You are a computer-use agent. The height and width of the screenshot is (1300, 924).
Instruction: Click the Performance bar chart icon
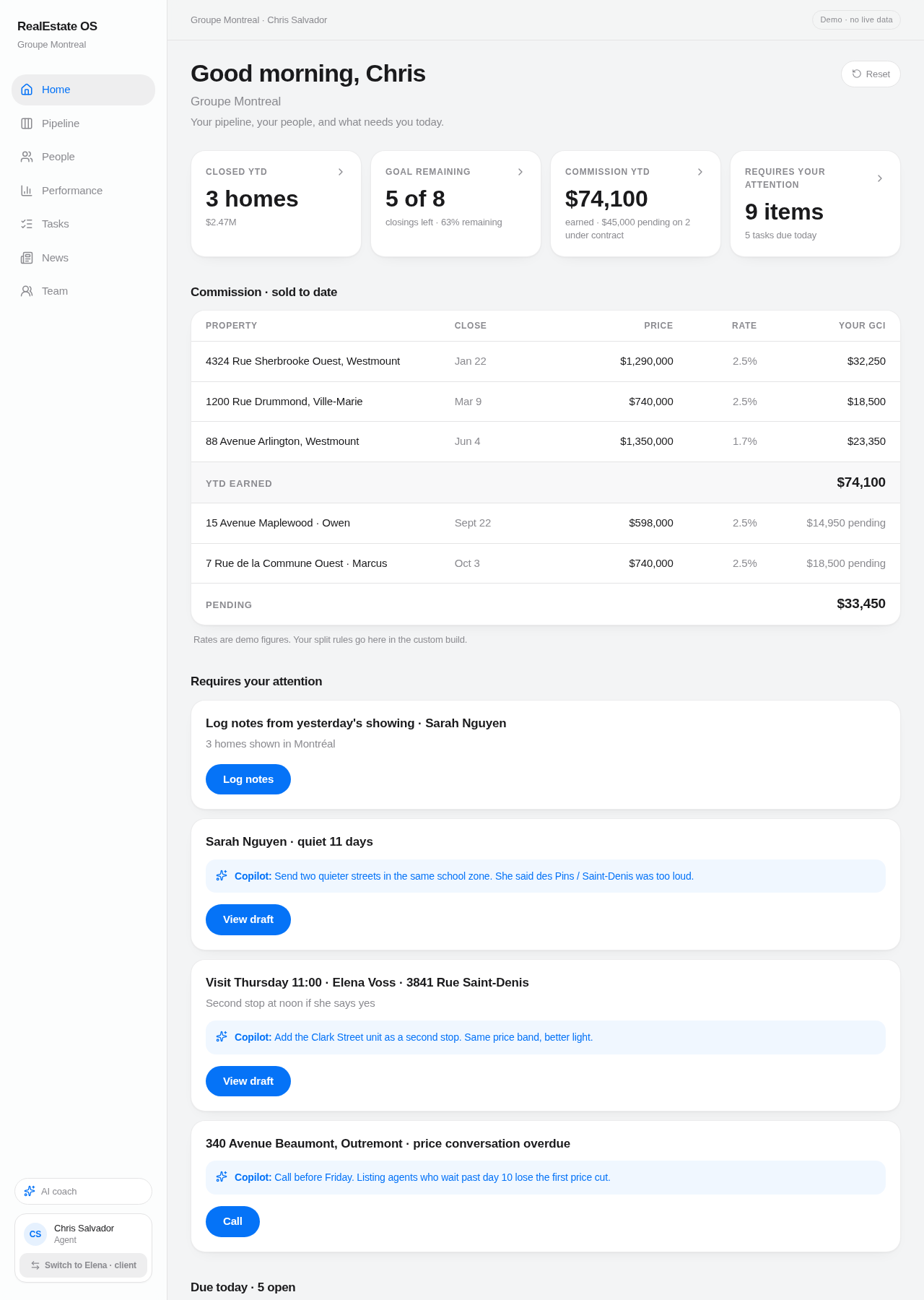27,191
